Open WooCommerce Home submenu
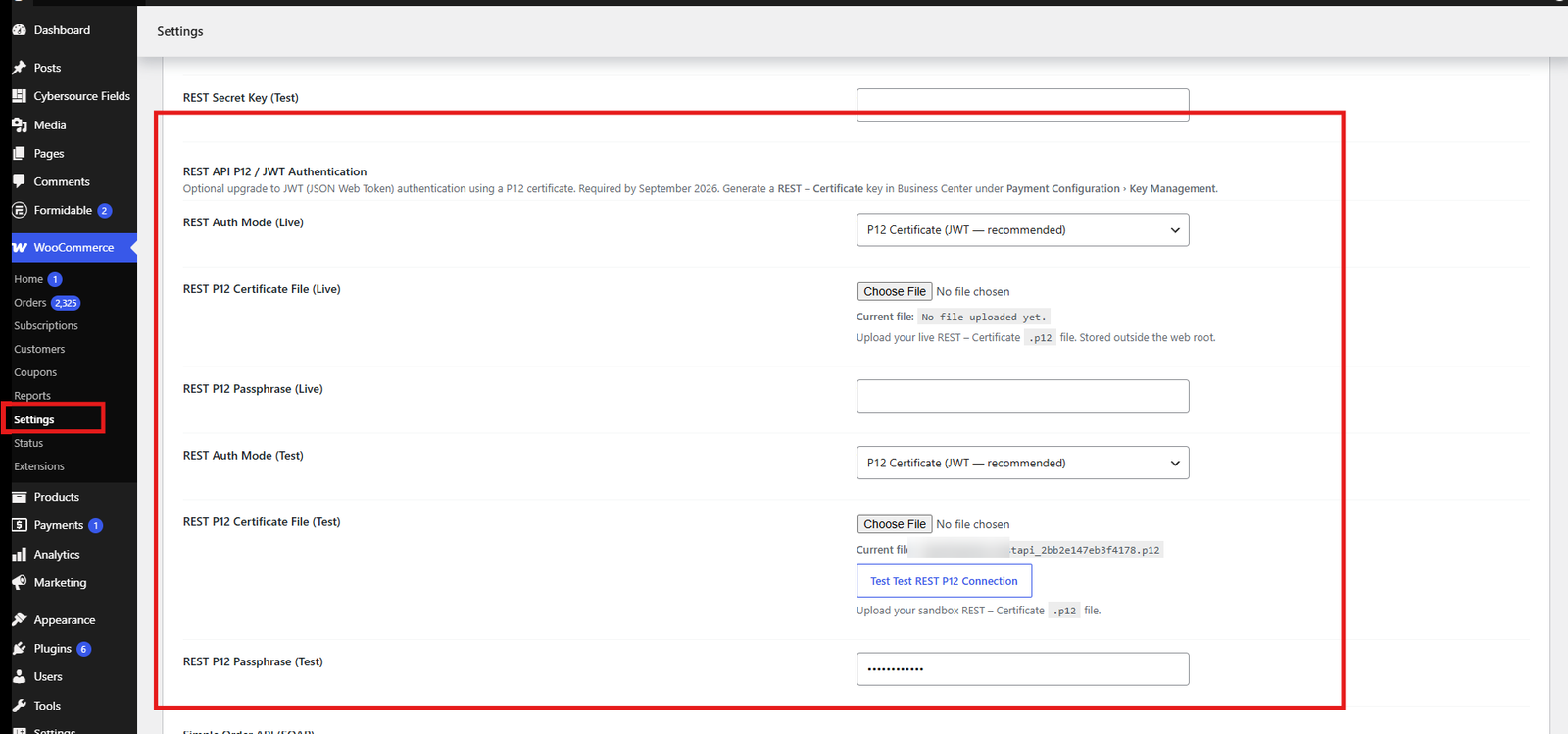Screen dimensions: 1568x734 [x=28, y=279]
